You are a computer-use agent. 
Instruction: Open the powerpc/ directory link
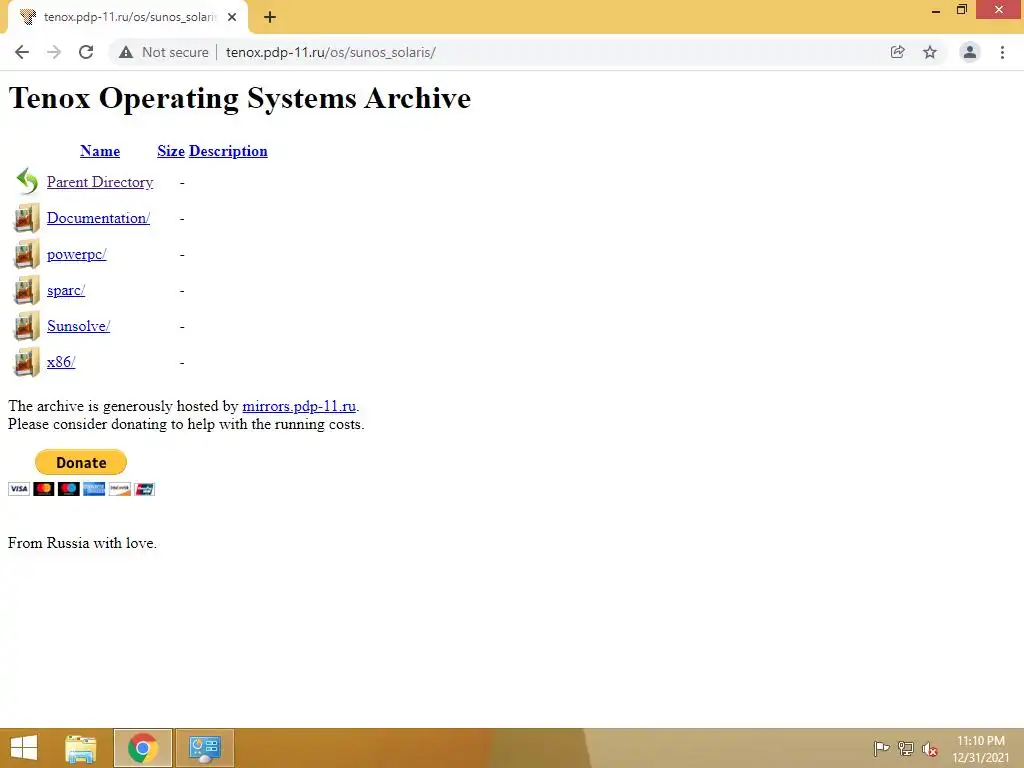click(76, 254)
